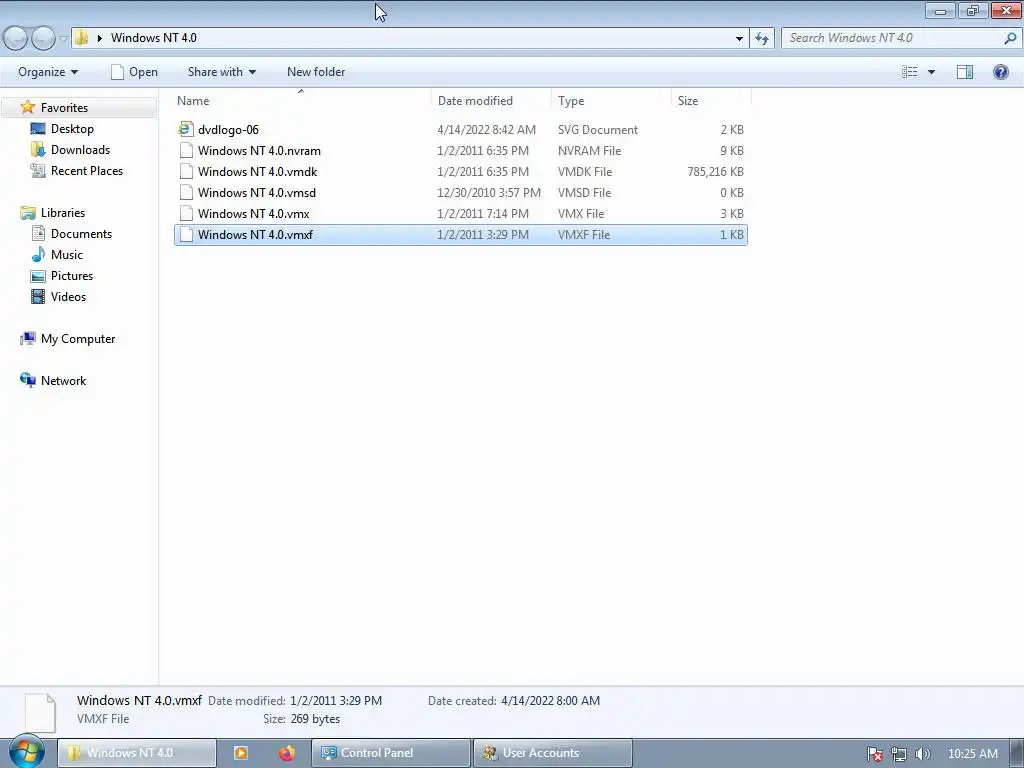Open My Computer in navigation pane
The image size is (1024, 768).
pyautogui.click(x=78, y=338)
